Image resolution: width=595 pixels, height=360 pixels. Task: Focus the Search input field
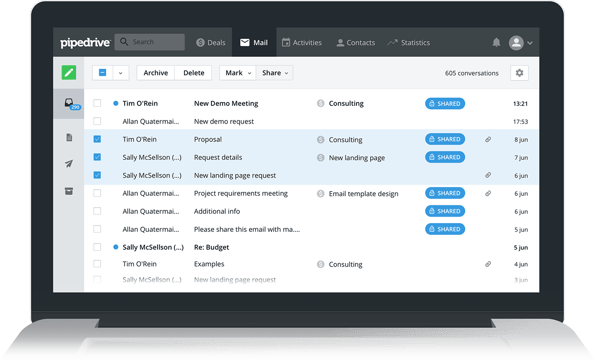(150, 42)
